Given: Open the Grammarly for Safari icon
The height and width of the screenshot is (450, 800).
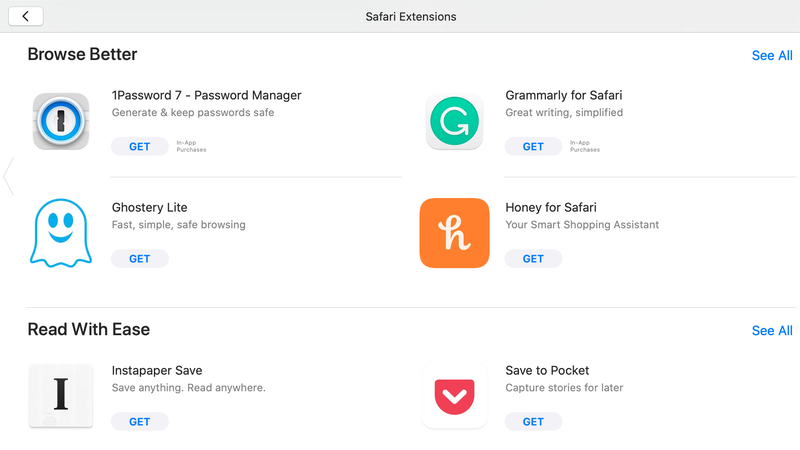Looking at the screenshot, I should (x=454, y=121).
